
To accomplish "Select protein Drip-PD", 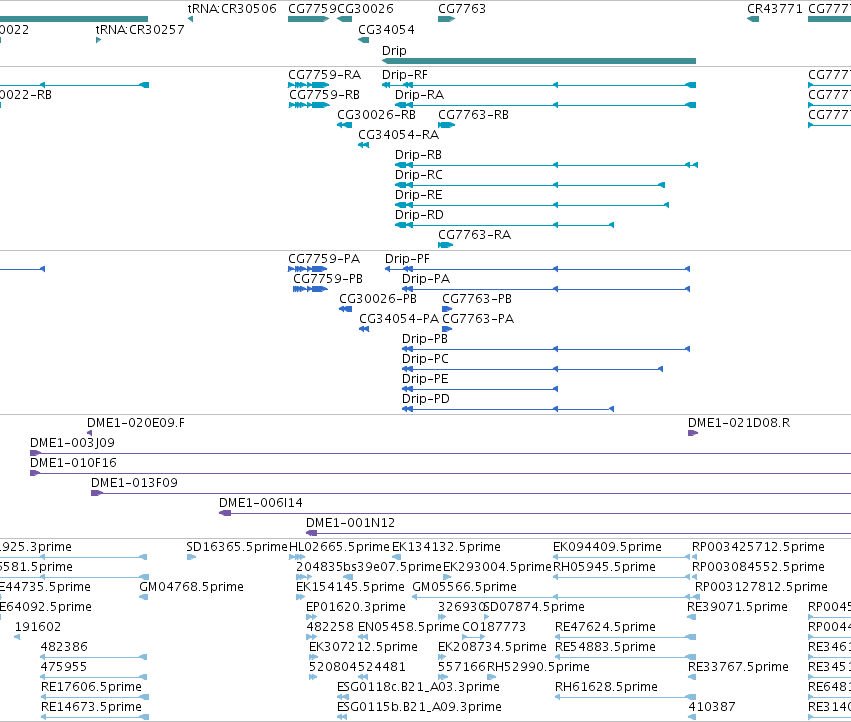I will [x=508, y=409].
